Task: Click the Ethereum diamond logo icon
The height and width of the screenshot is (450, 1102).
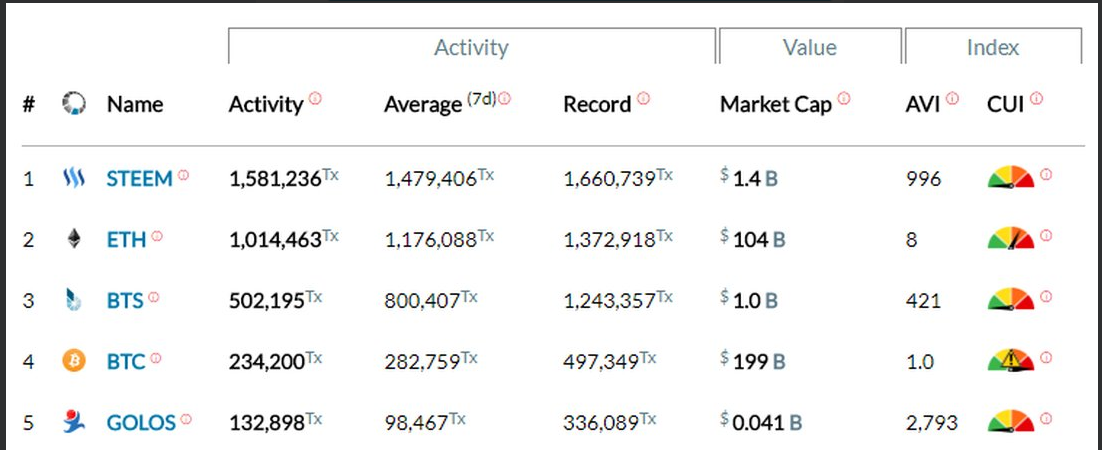Action: click(73, 240)
